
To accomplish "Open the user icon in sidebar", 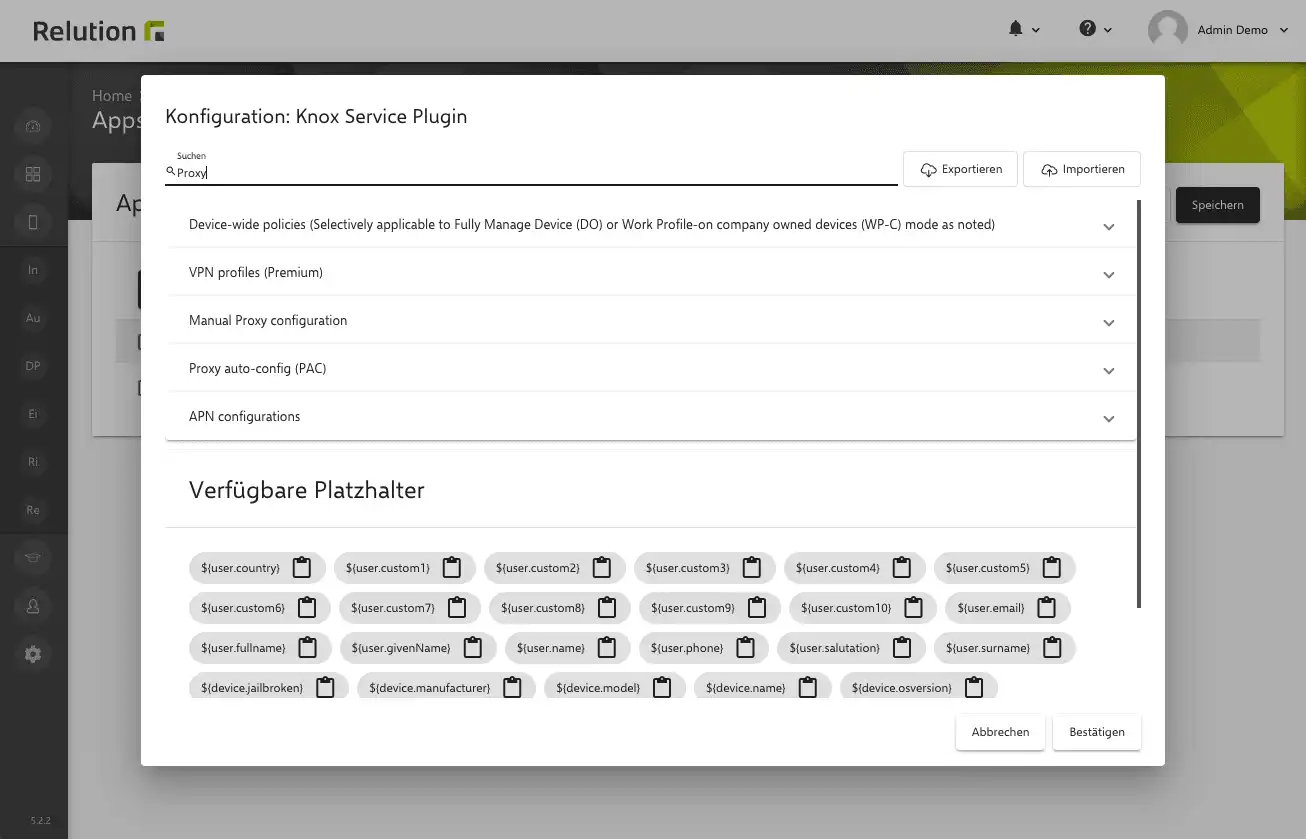I will tap(33, 606).
